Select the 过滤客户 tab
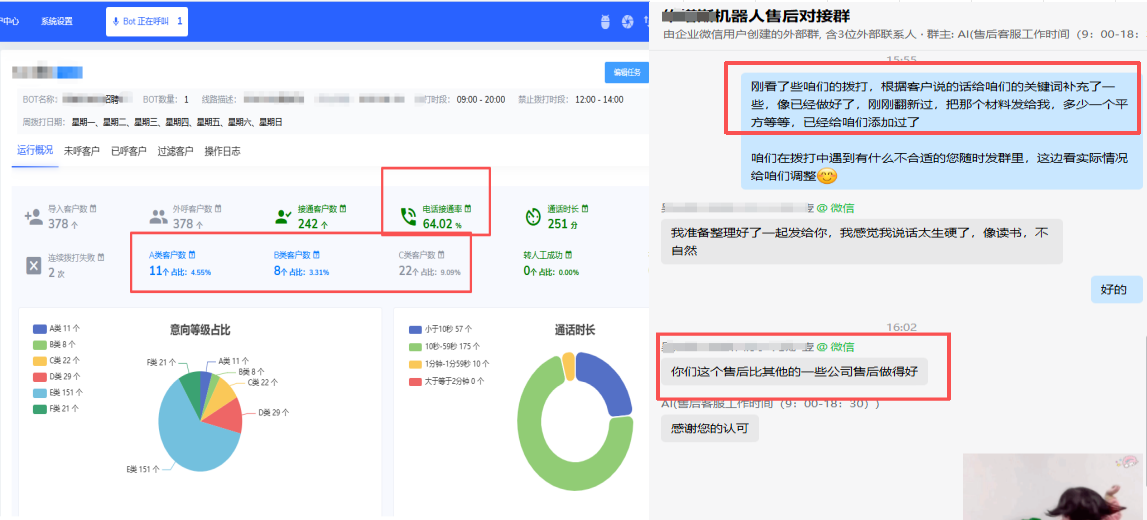 175,151
